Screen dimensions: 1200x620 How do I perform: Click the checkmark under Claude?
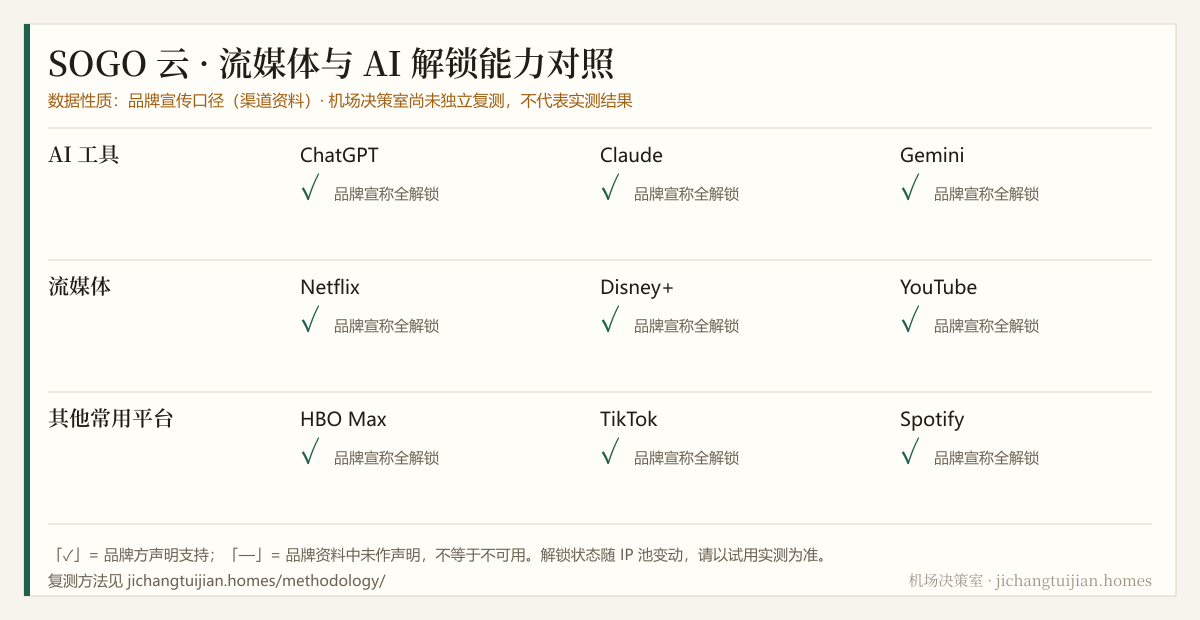pyautogui.click(x=610, y=188)
